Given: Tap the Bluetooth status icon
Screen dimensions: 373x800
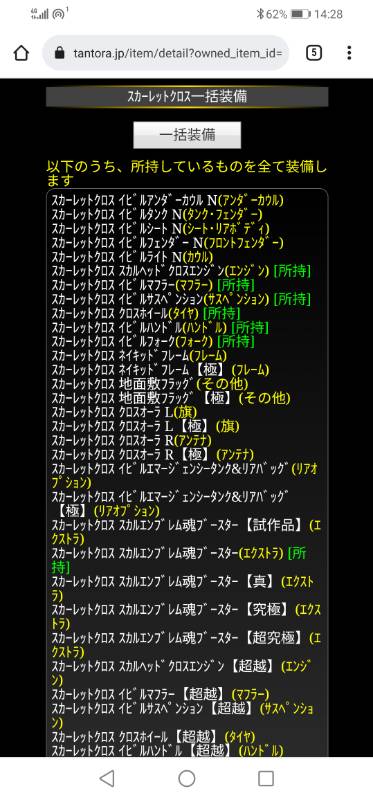Looking at the screenshot, I should coord(260,14).
